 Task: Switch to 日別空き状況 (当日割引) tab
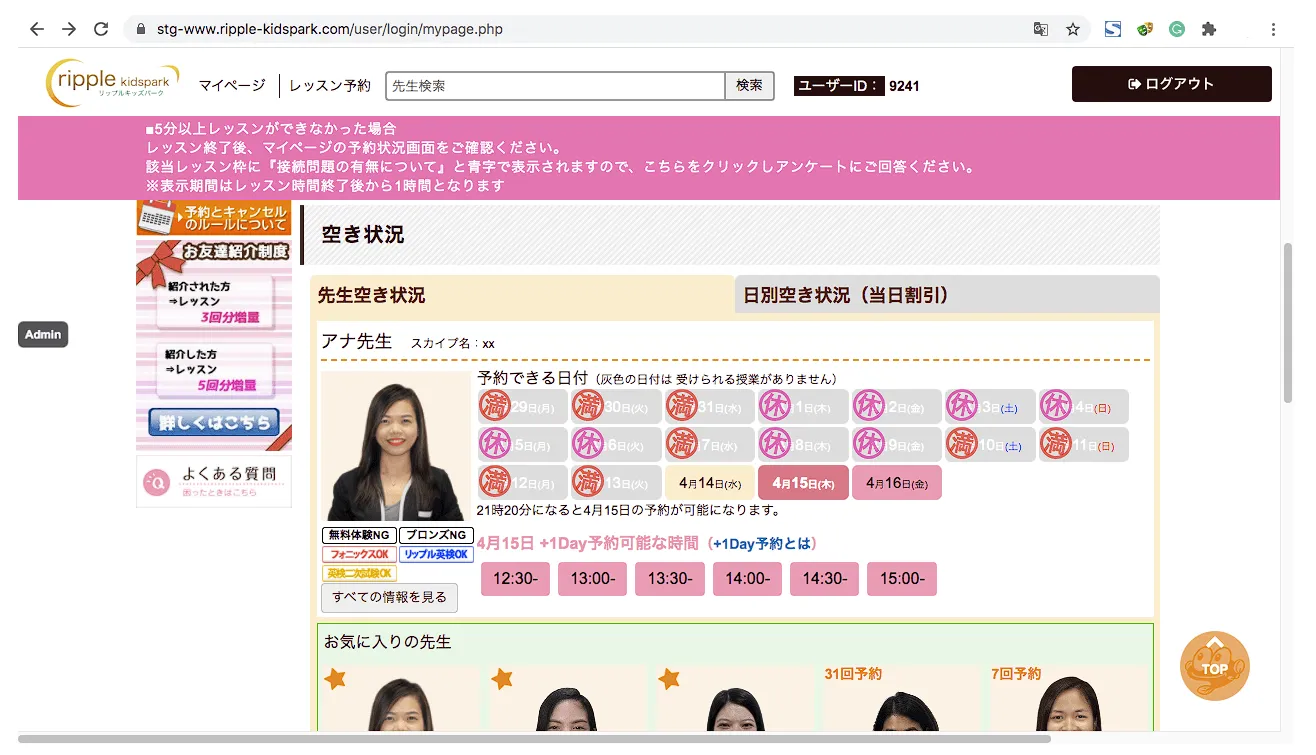pos(946,295)
